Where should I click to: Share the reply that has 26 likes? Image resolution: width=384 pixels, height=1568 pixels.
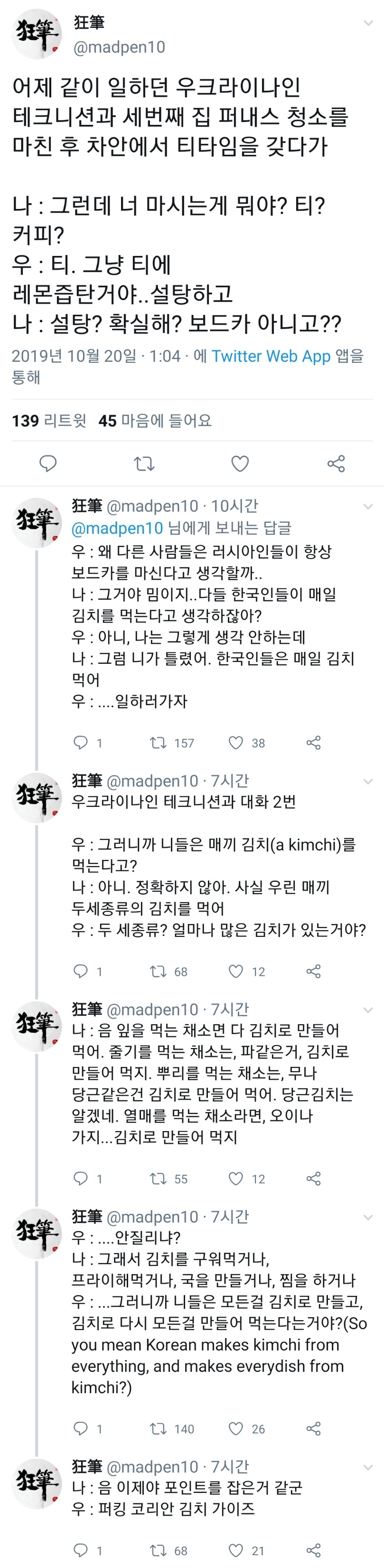(x=313, y=1428)
